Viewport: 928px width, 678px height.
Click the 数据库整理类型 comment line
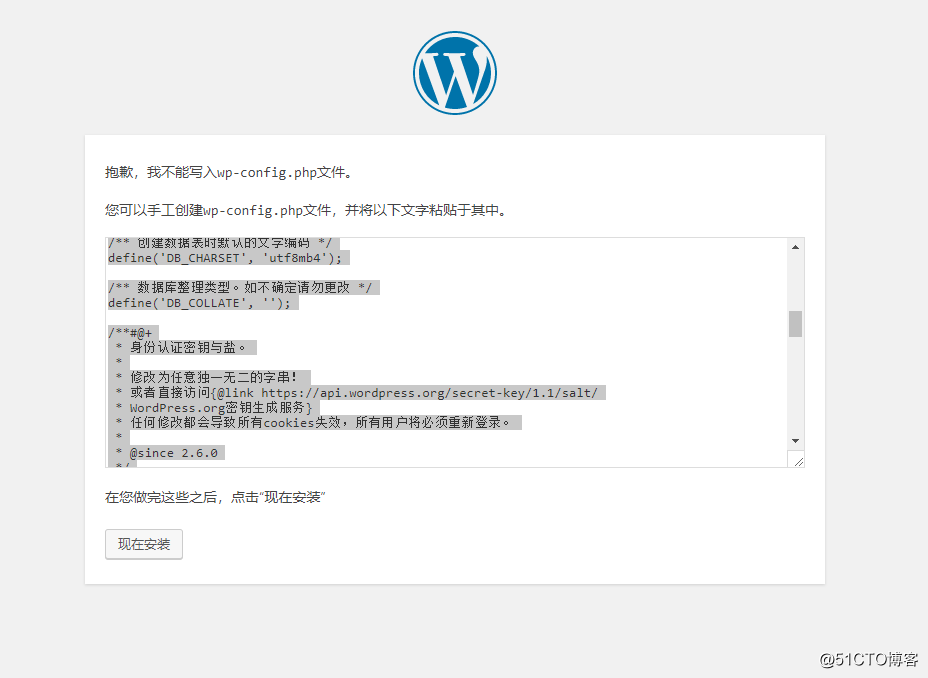pos(240,288)
